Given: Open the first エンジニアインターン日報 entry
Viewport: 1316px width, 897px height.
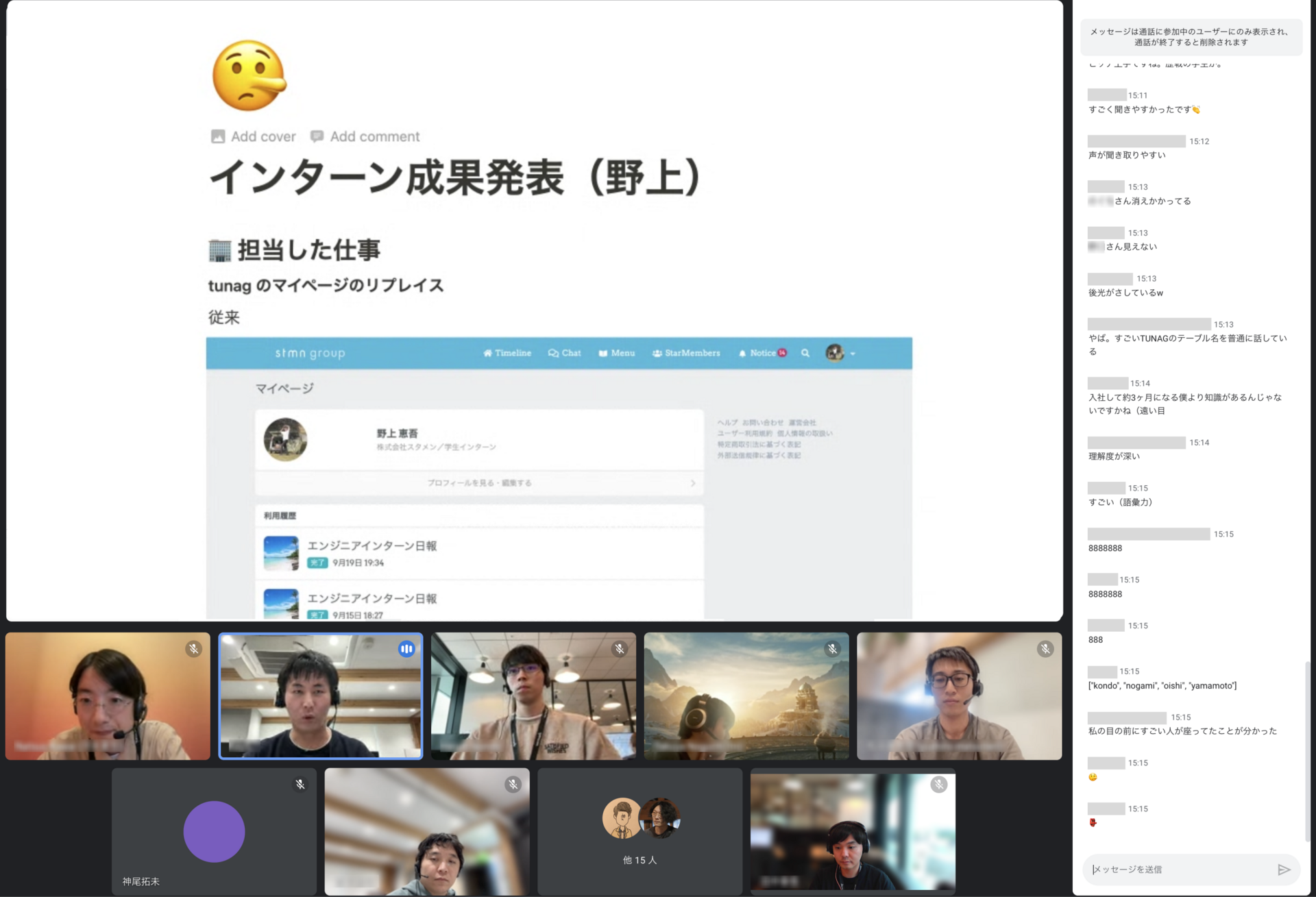Looking at the screenshot, I should pos(371,546).
